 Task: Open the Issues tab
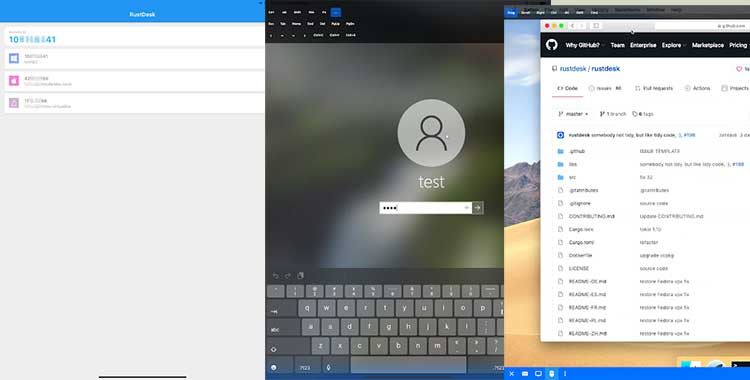tap(605, 88)
